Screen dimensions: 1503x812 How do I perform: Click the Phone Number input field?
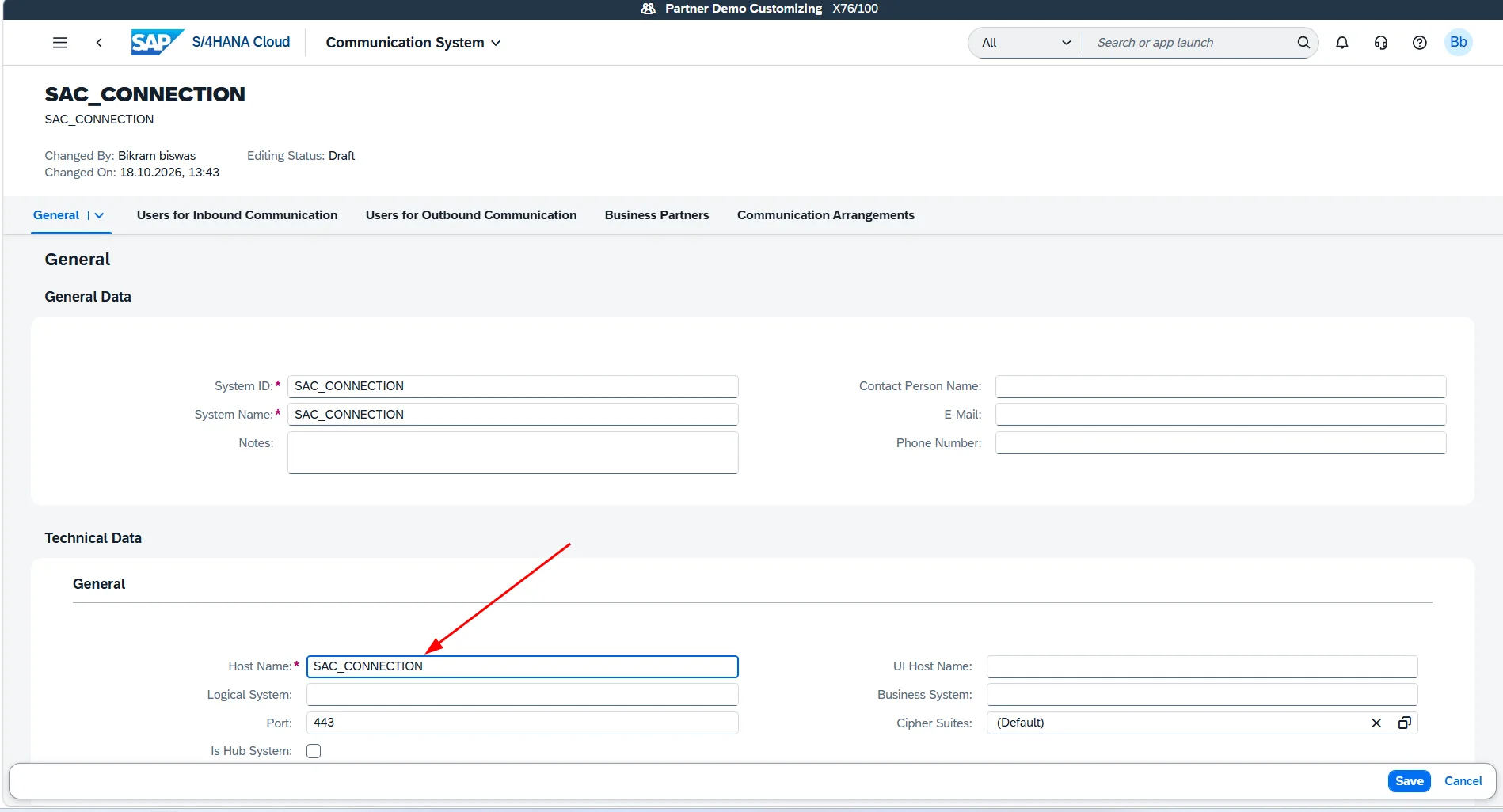[x=1220, y=443]
